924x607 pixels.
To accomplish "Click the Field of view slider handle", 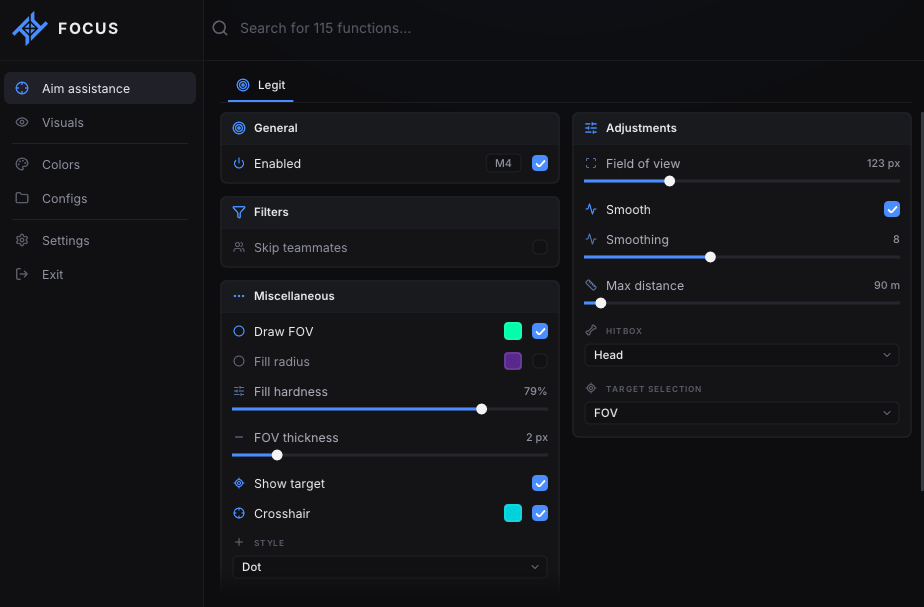I will (x=669, y=181).
